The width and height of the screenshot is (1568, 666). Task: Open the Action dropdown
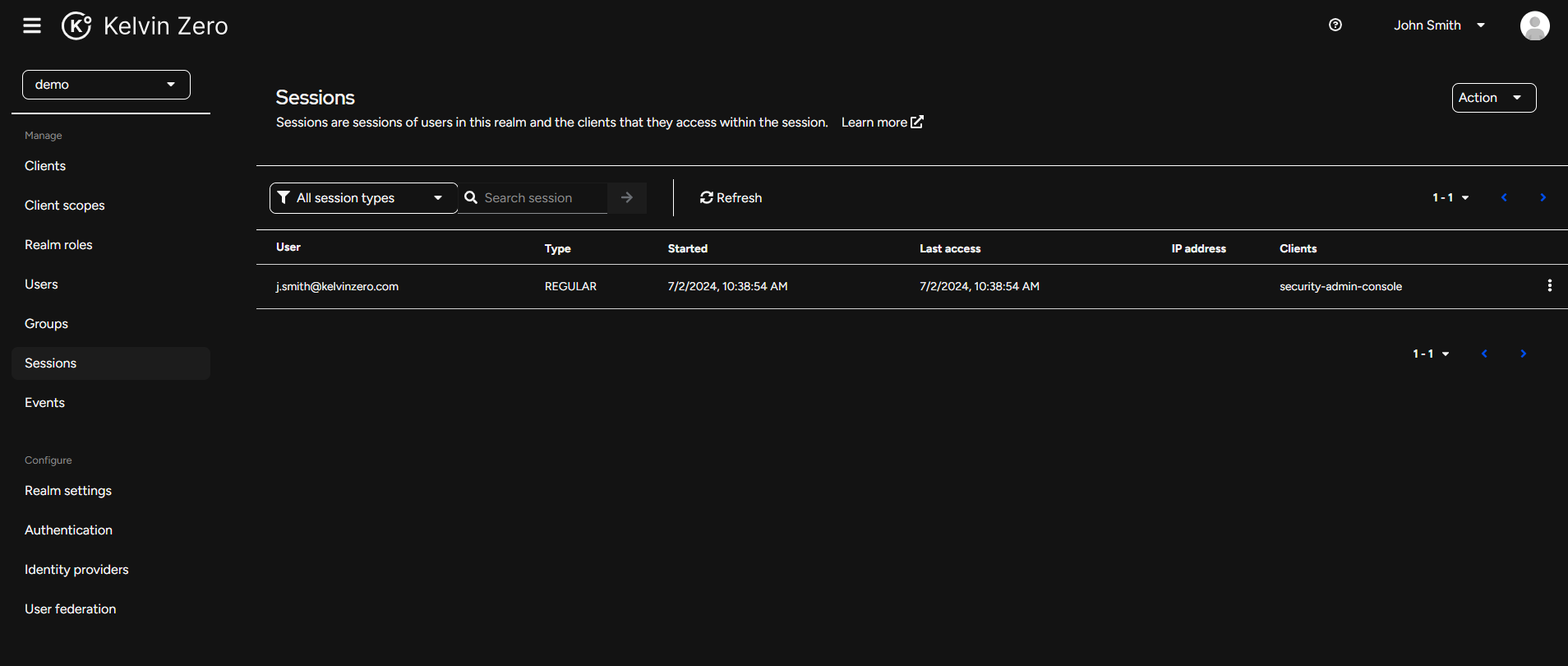(1493, 98)
